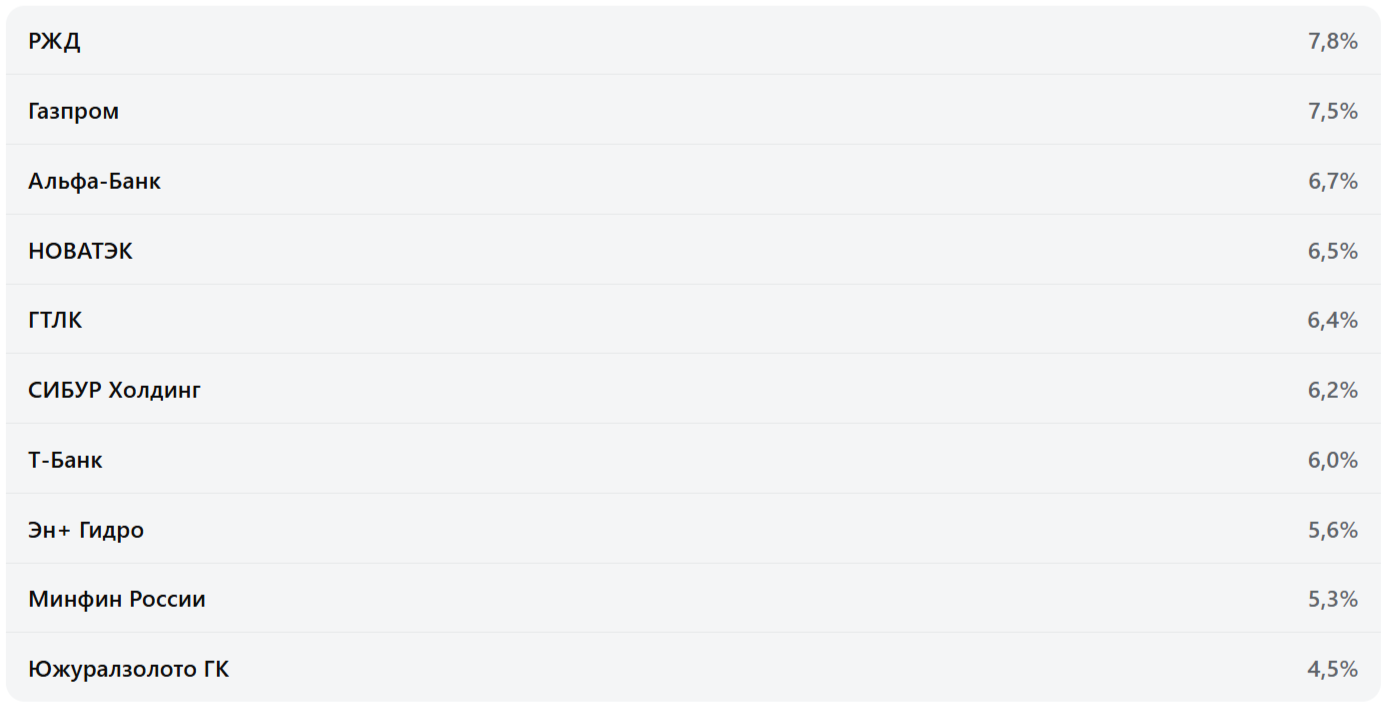
Task: Select the 6,5% share for НОВАТЭК
Action: 1332,251
